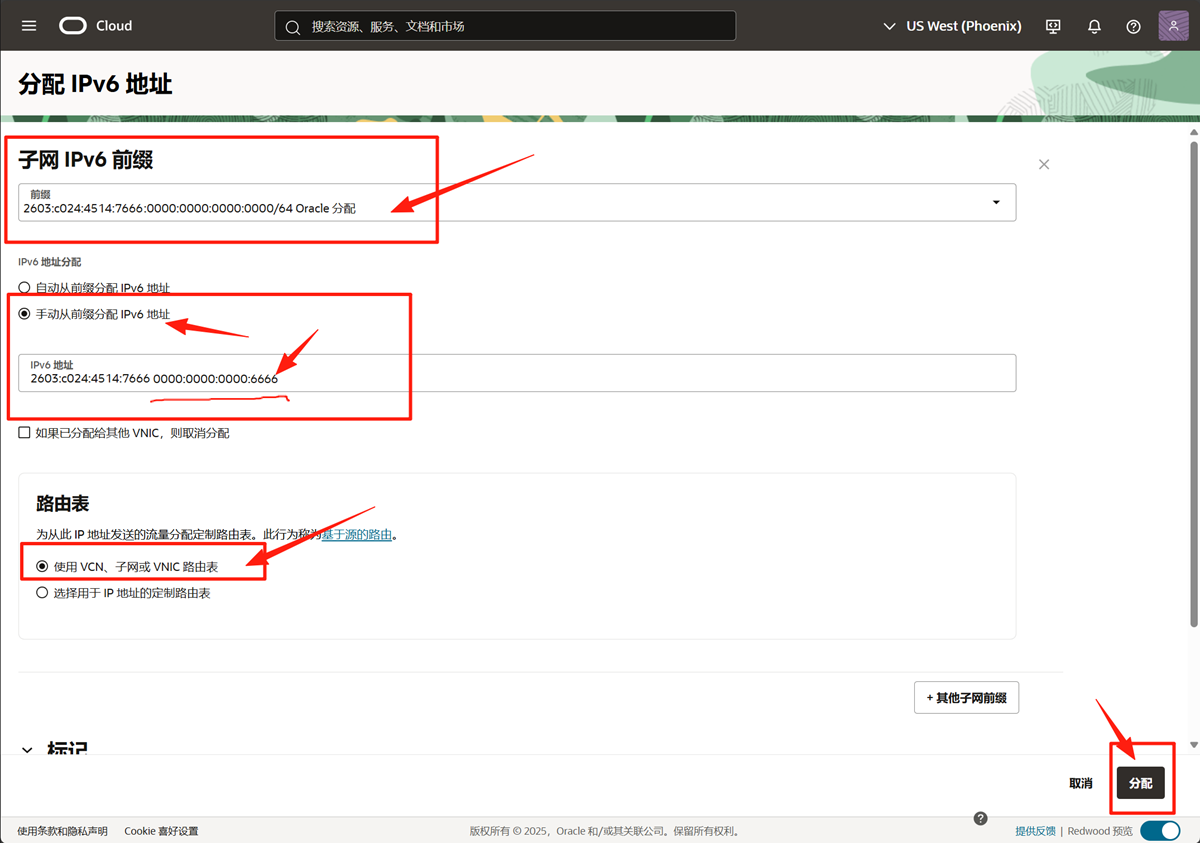Select use VCN, subnet or VNIC route table
Image resolution: width=1200 pixels, height=843 pixels.
click(42, 566)
